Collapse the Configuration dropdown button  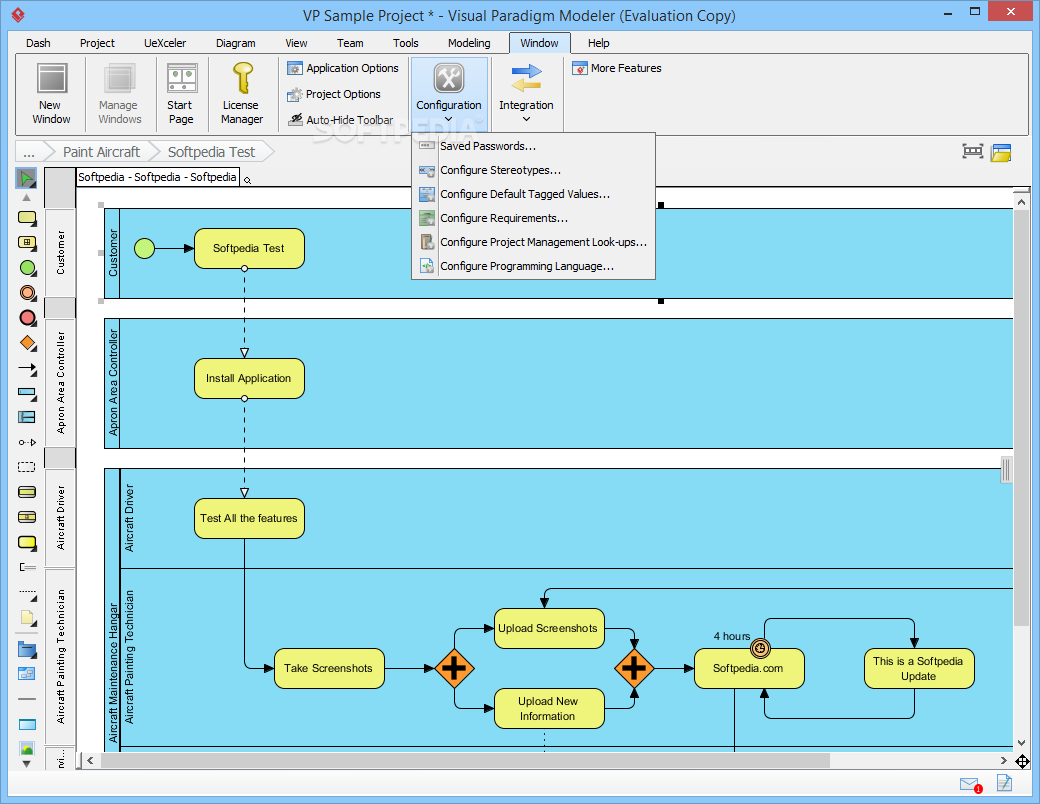pos(449,94)
